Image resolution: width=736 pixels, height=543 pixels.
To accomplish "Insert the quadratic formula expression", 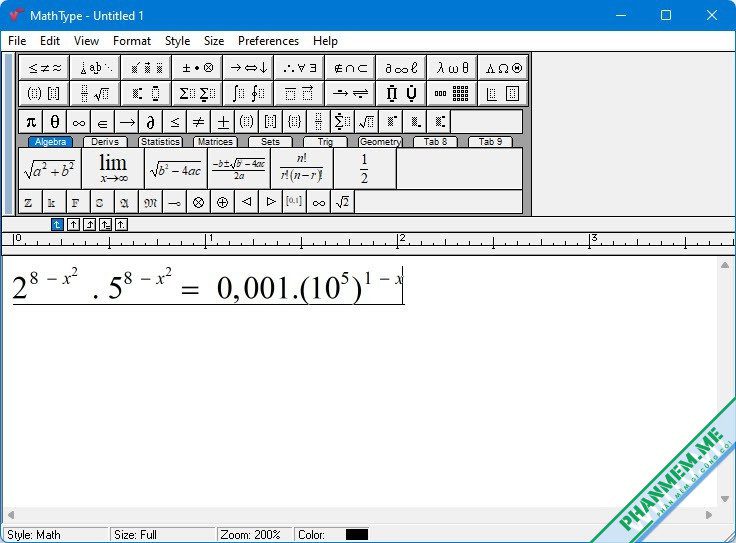I will point(239,169).
